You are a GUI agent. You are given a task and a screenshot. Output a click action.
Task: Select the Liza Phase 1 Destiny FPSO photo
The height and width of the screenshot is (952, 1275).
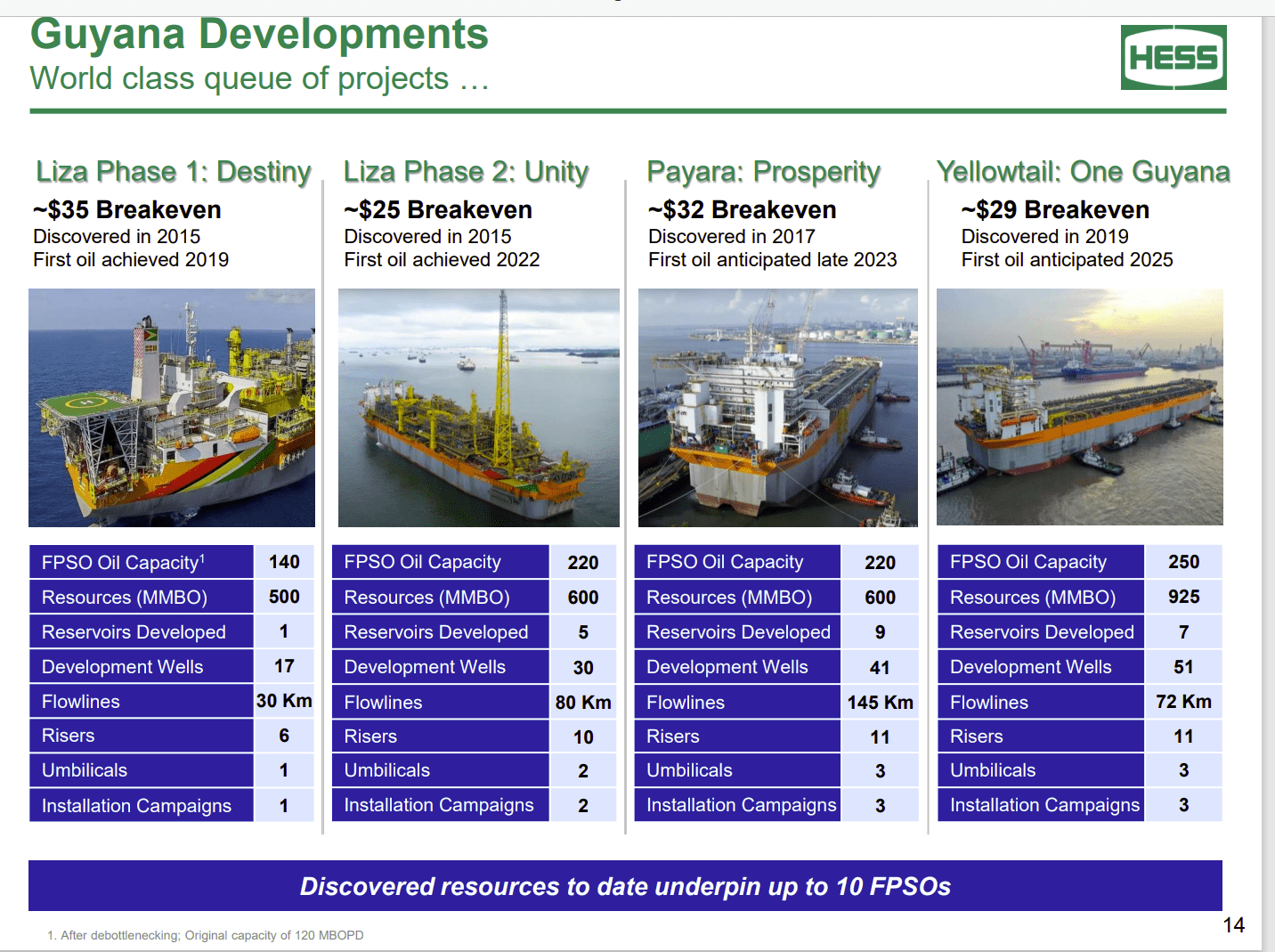click(x=172, y=408)
